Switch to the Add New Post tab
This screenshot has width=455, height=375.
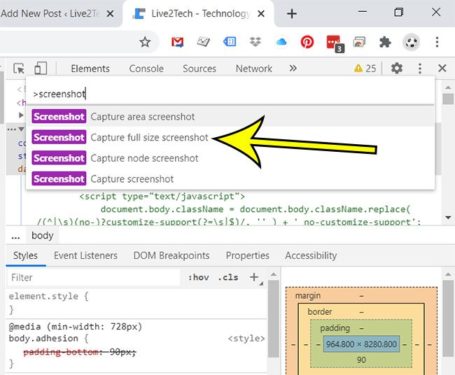click(50, 14)
